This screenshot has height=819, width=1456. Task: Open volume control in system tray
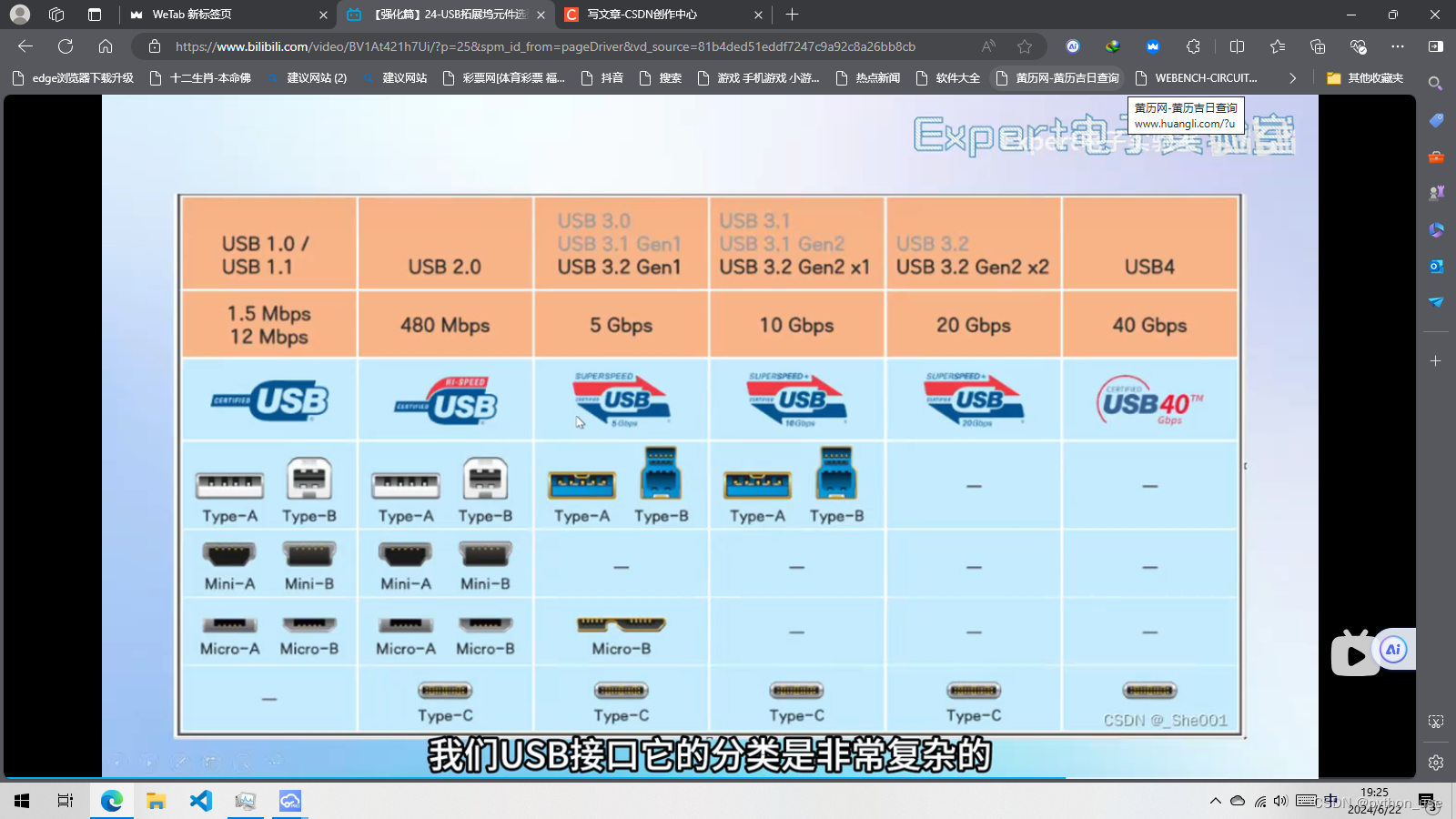click(x=1280, y=801)
